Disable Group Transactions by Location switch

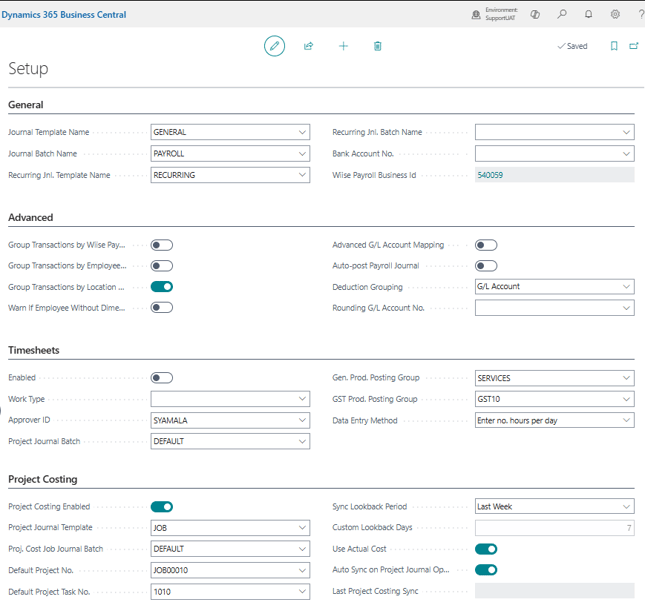tap(162, 287)
